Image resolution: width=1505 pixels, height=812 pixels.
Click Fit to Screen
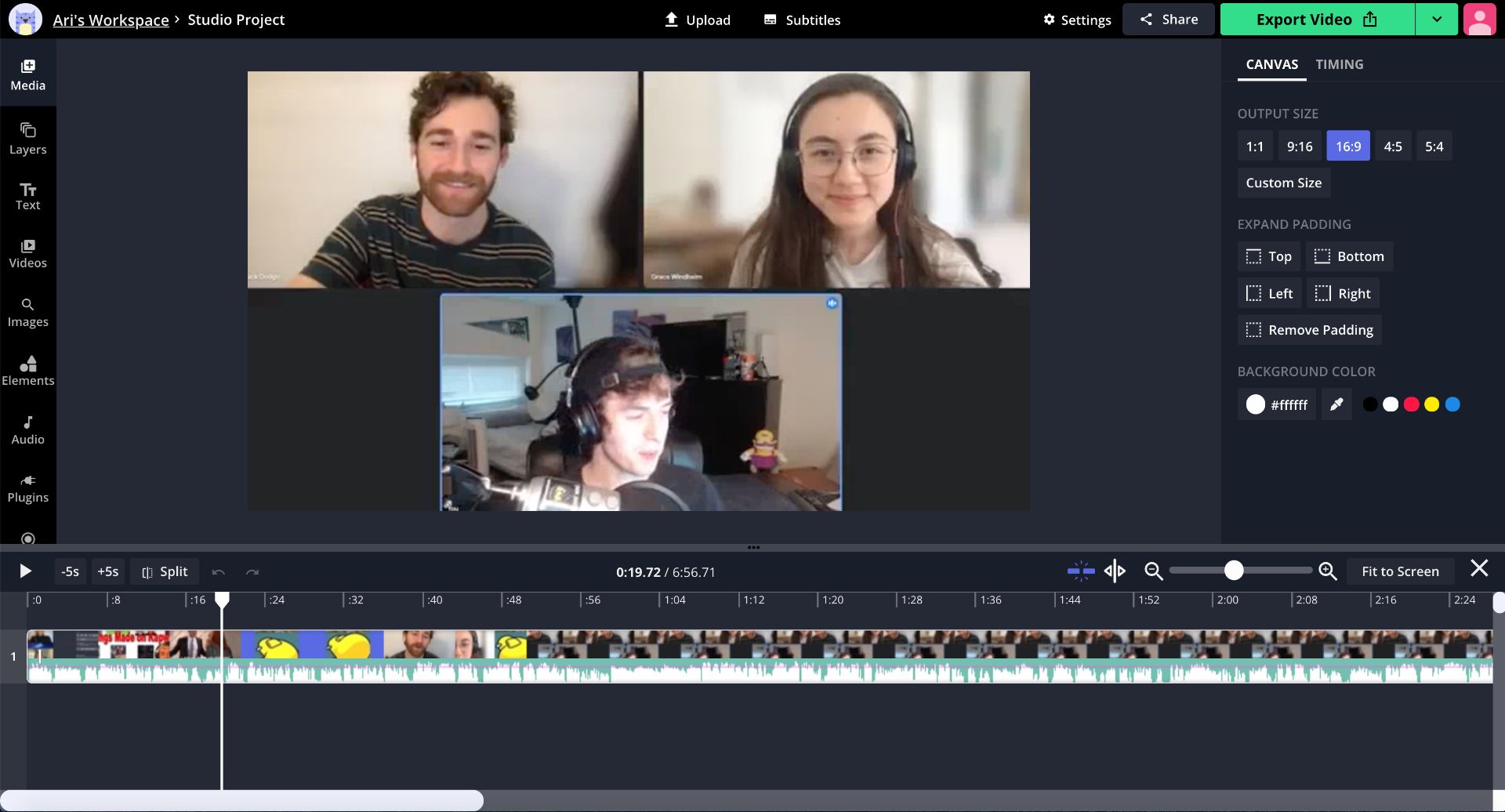[x=1400, y=571]
